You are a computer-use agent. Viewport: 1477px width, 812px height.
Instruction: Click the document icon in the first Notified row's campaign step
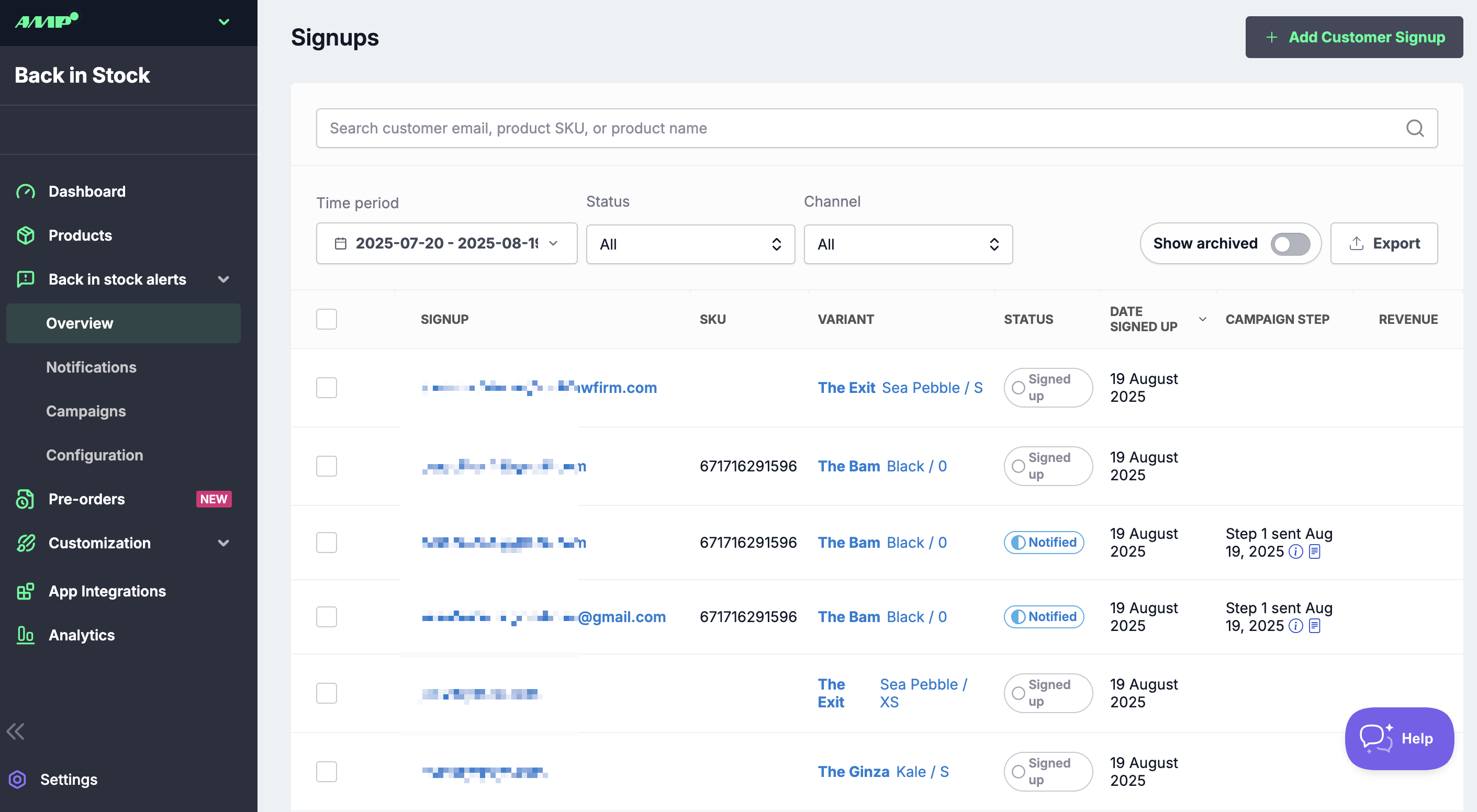1315,551
